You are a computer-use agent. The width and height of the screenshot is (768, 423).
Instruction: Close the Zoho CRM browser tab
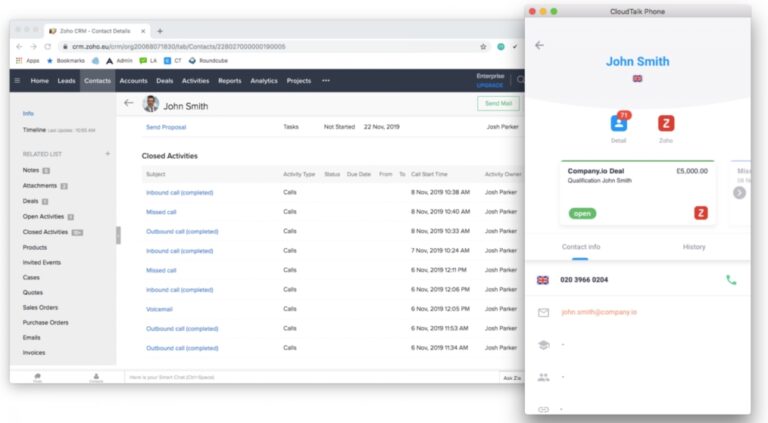tap(143, 31)
